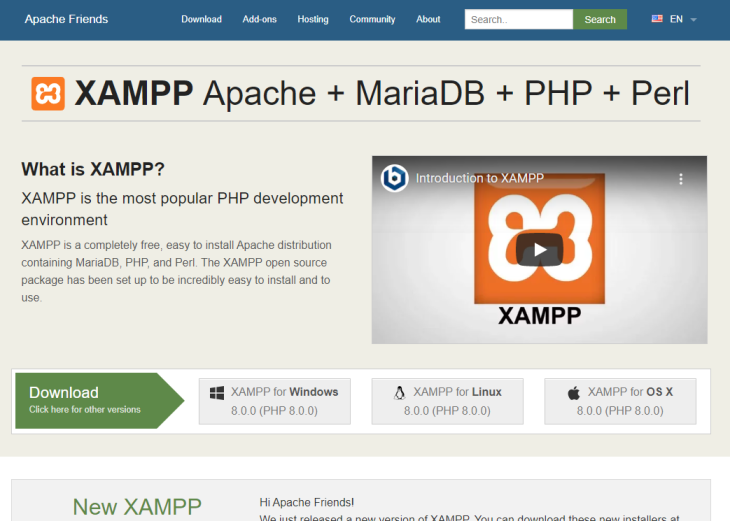Open the Community menu item
This screenshot has height=521, width=730.
[x=372, y=19]
